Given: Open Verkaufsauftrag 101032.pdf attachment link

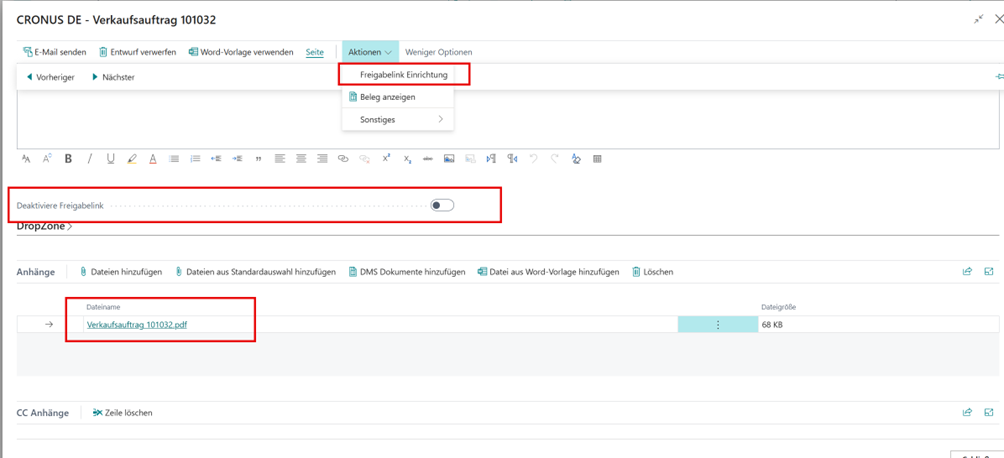Looking at the screenshot, I should pyautogui.click(x=137, y=325).
